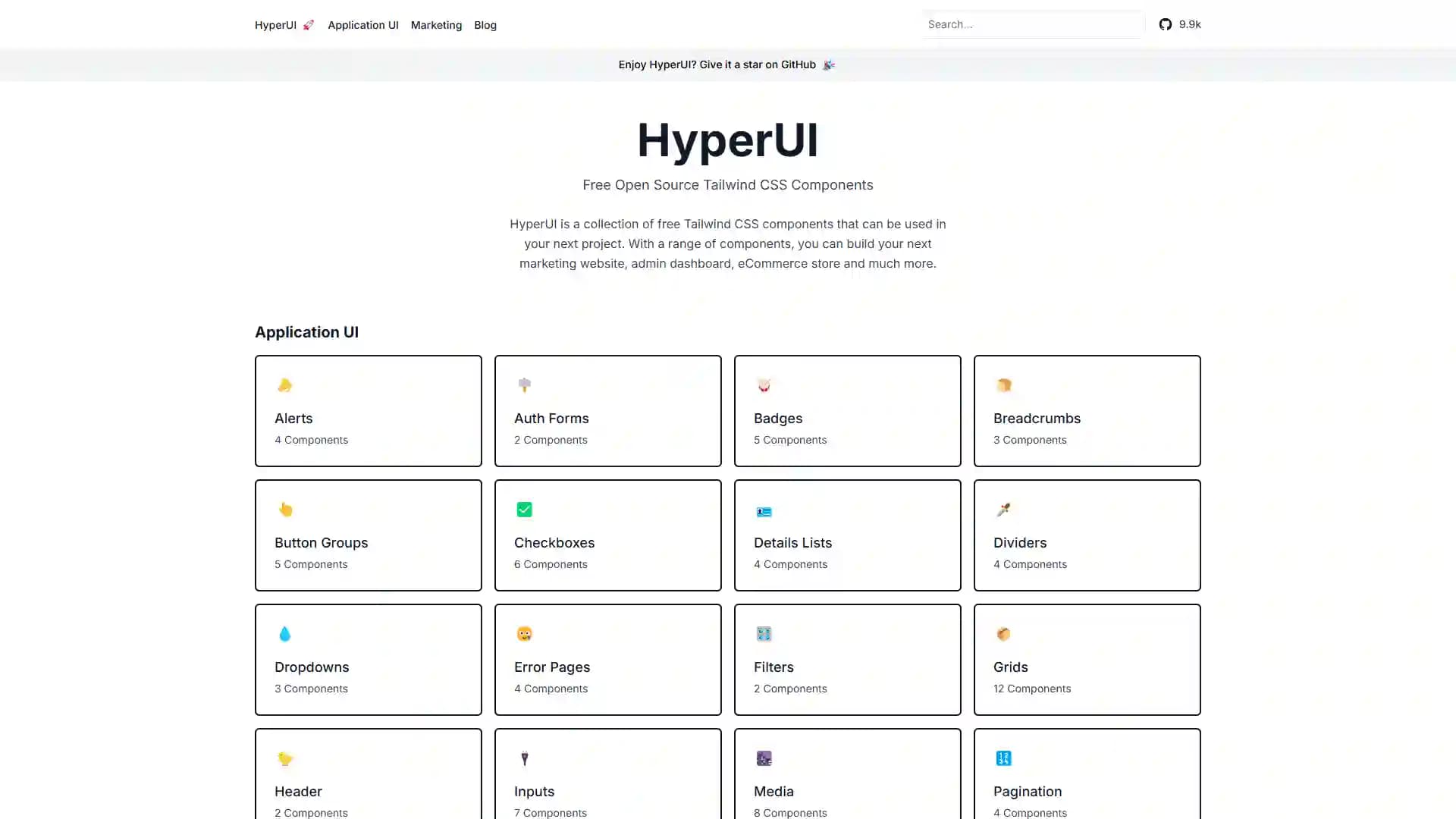Open the Application UI nav menu

click(362, 25)
